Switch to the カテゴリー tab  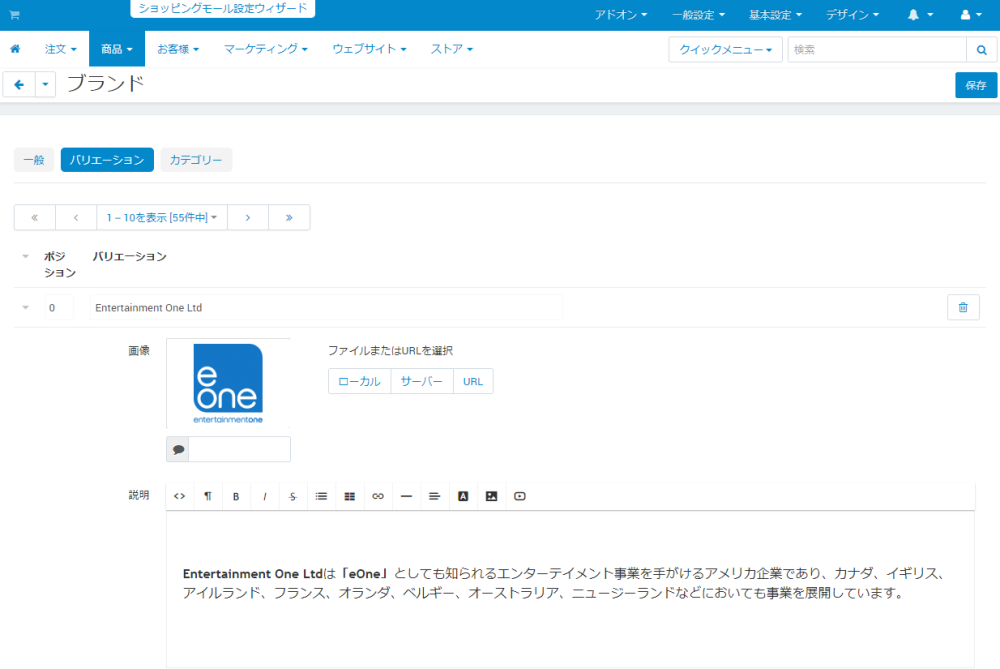196,159
